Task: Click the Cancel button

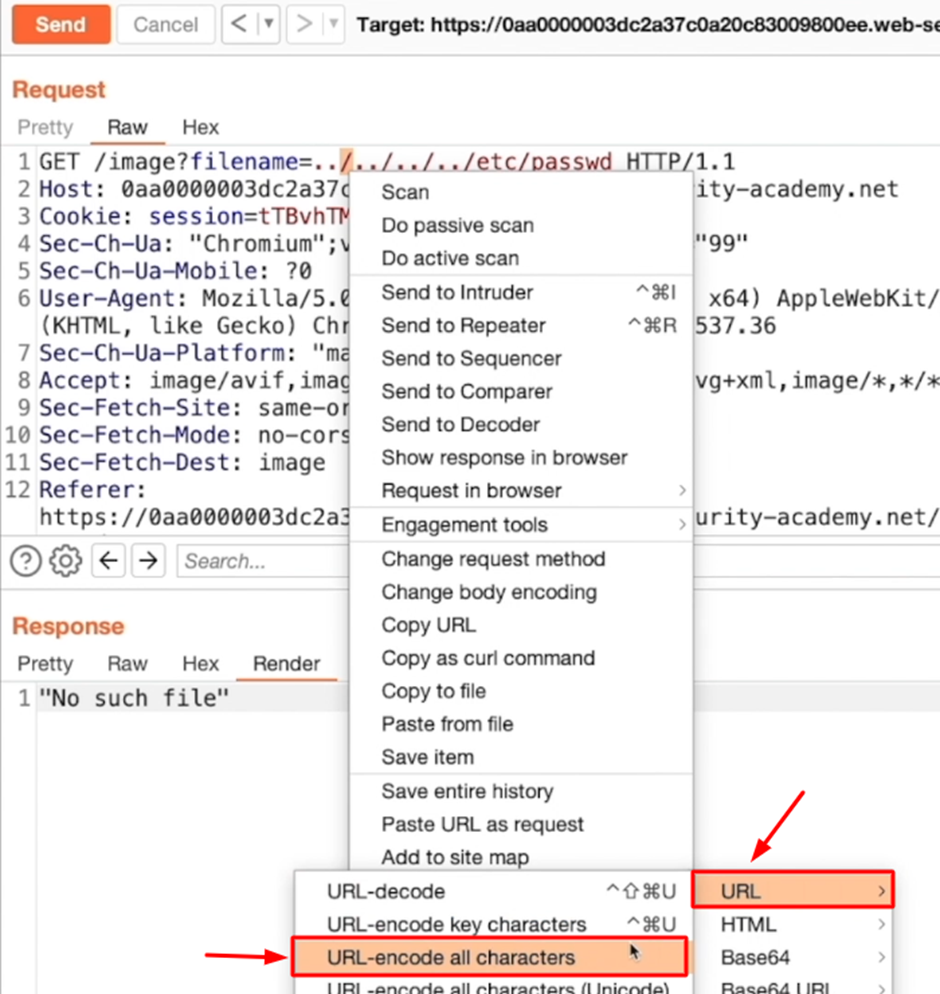Action: click(165, 25)
